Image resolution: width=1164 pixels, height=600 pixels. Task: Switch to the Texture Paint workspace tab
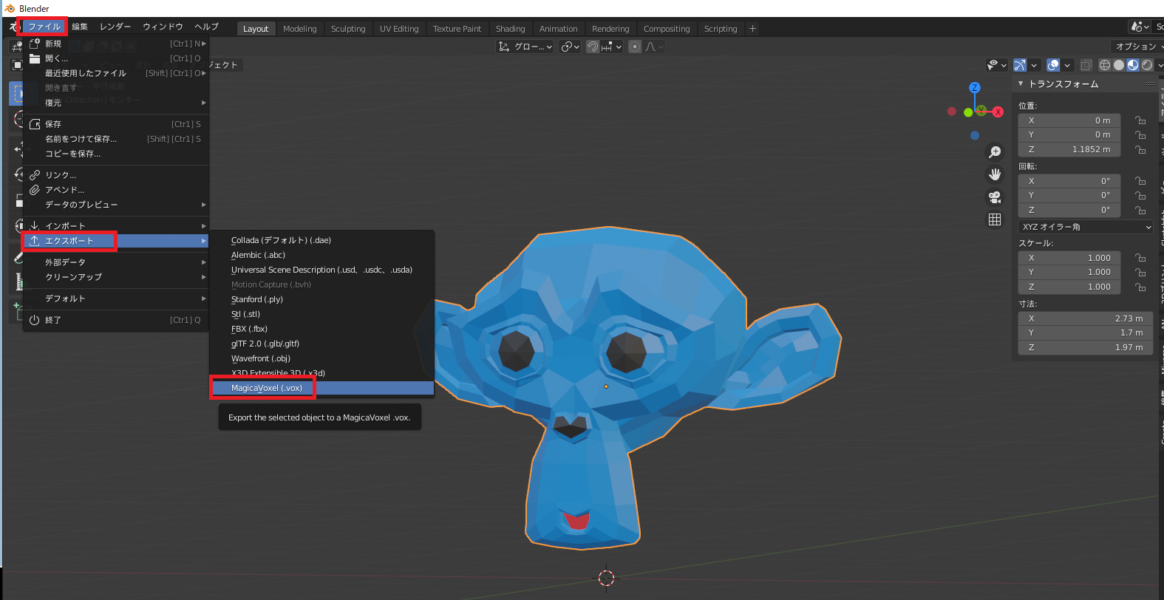(457, 29)
